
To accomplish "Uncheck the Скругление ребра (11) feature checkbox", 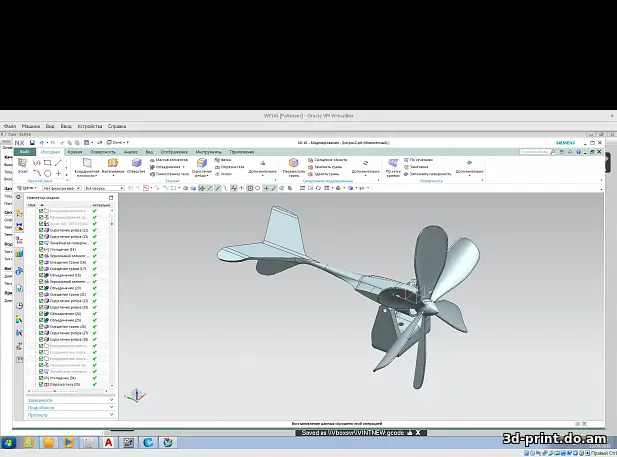I will coord(41,230).
